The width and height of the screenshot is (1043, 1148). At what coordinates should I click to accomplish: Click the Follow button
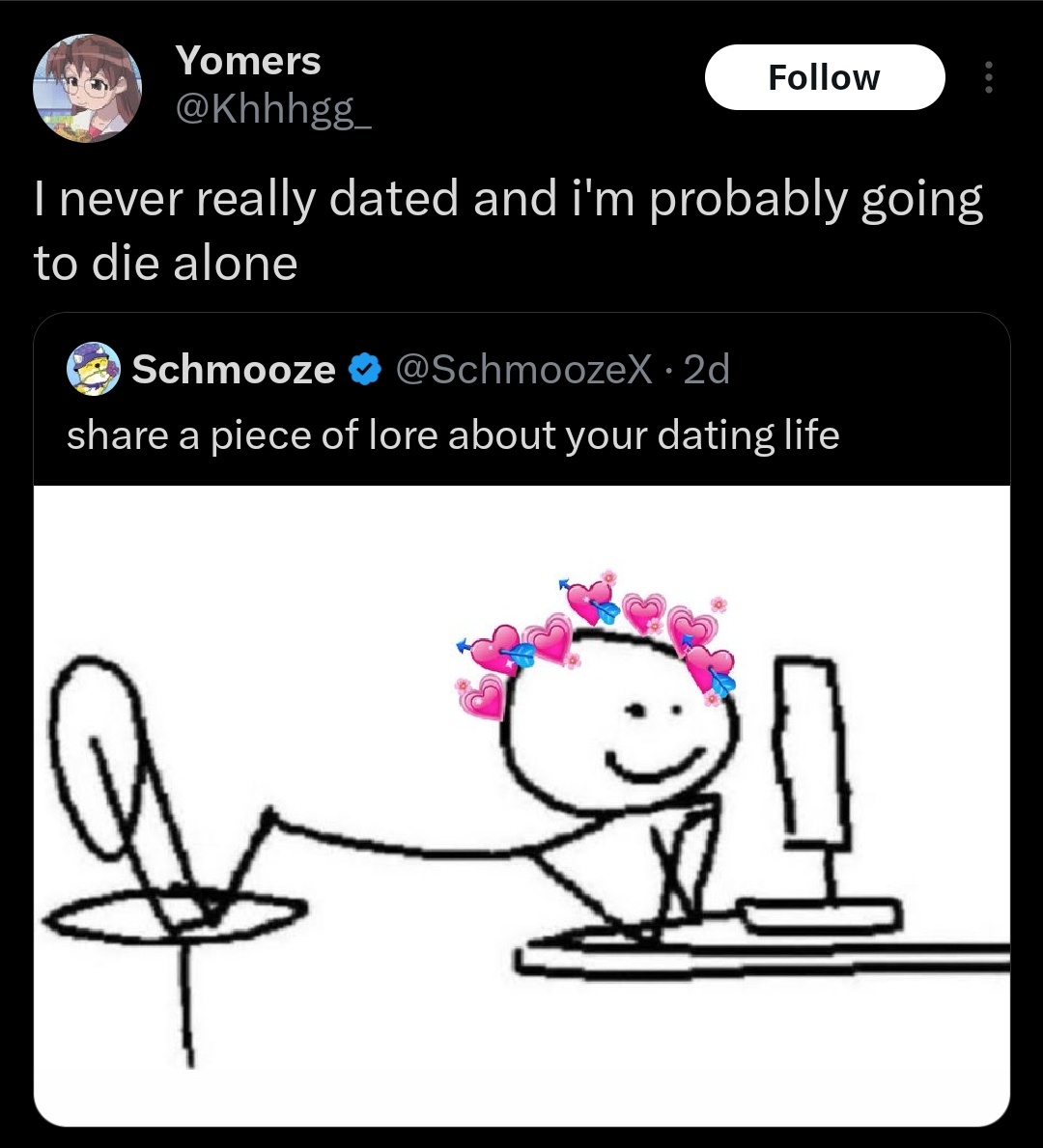tap(825, 77)
